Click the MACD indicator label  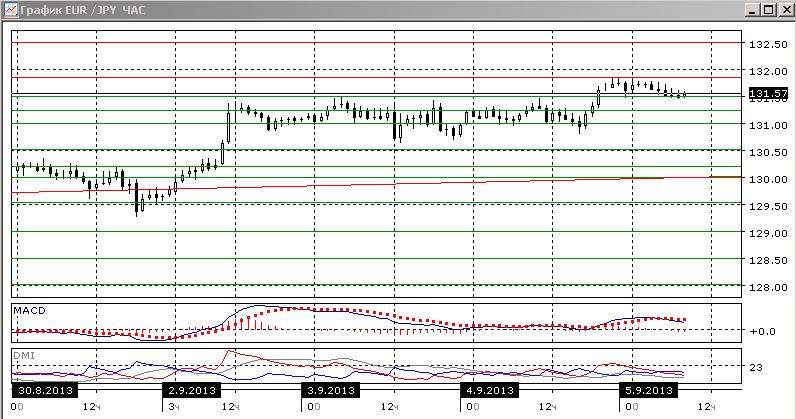pos(29,310)
